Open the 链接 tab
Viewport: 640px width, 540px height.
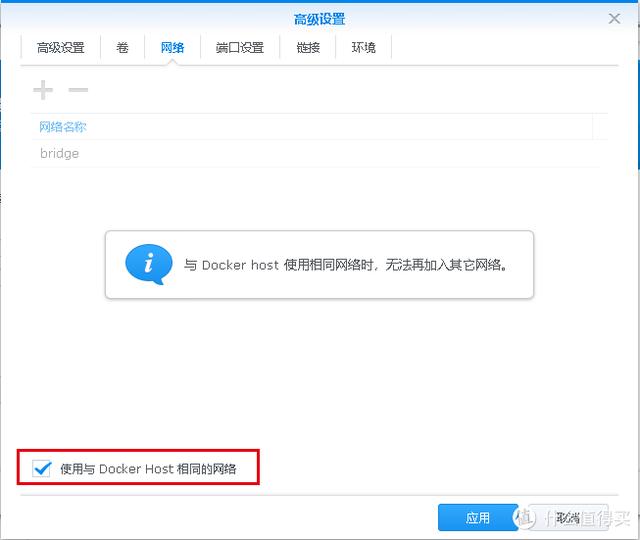pos(308,48)
